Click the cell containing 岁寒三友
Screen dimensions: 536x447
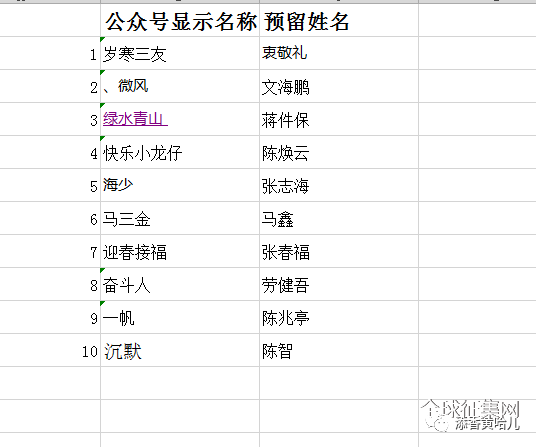(x=180, y=53)
